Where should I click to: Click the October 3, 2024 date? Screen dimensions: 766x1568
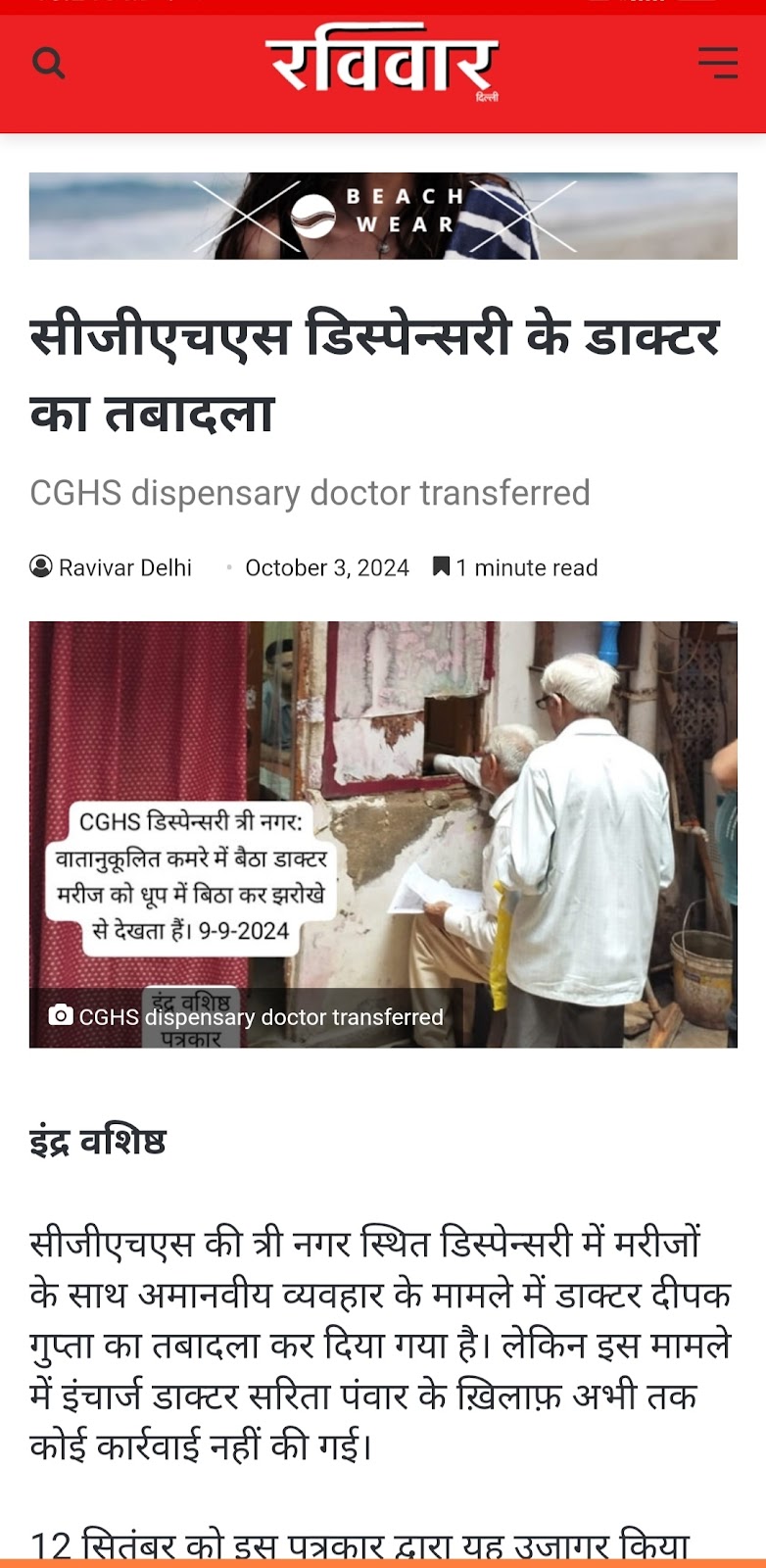point(327,567)
